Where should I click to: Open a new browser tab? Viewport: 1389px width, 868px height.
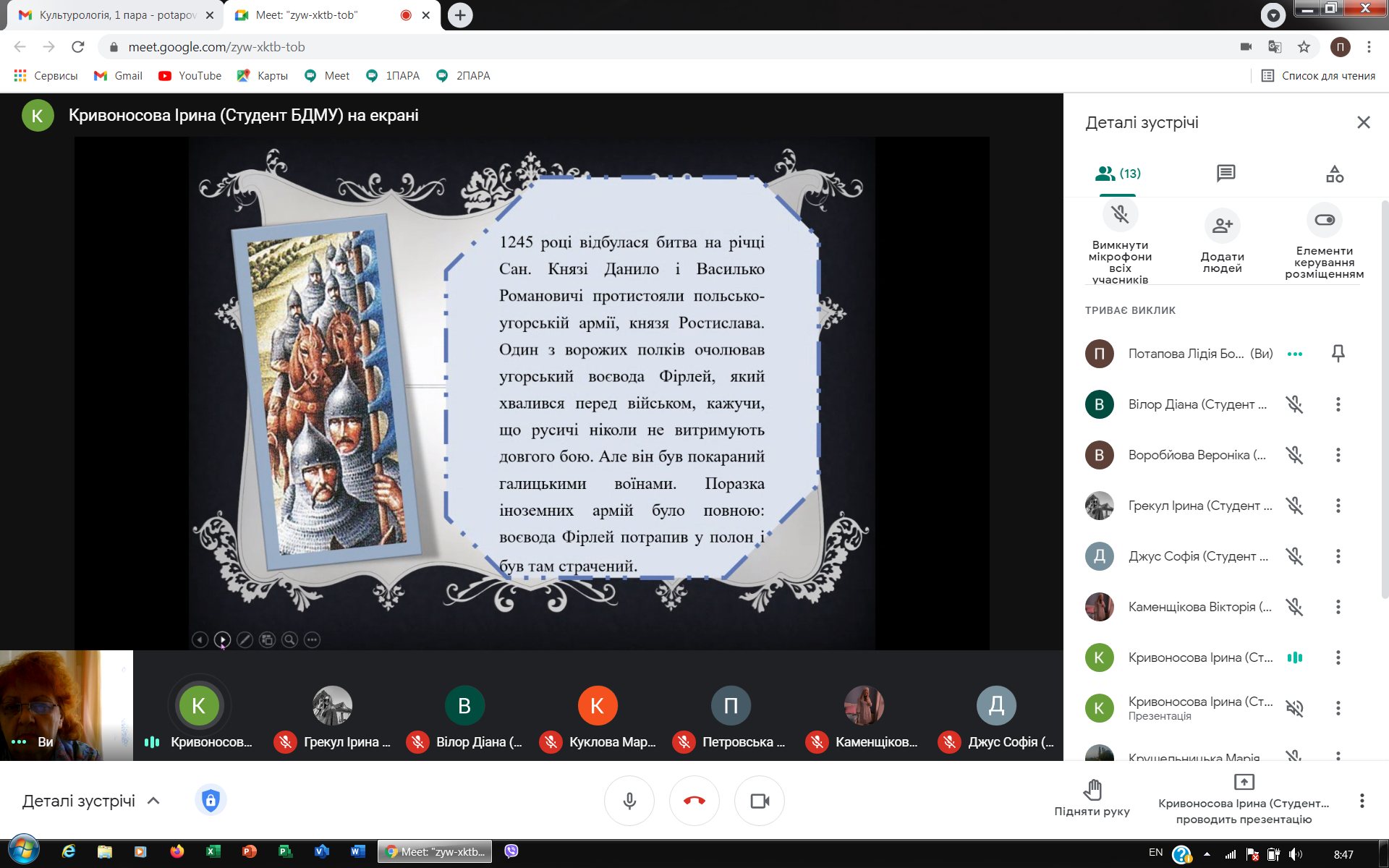pos(460,15)
